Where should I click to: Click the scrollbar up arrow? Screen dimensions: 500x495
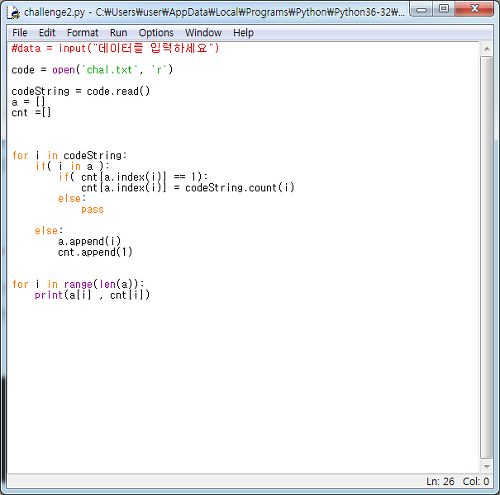(487, 49)
